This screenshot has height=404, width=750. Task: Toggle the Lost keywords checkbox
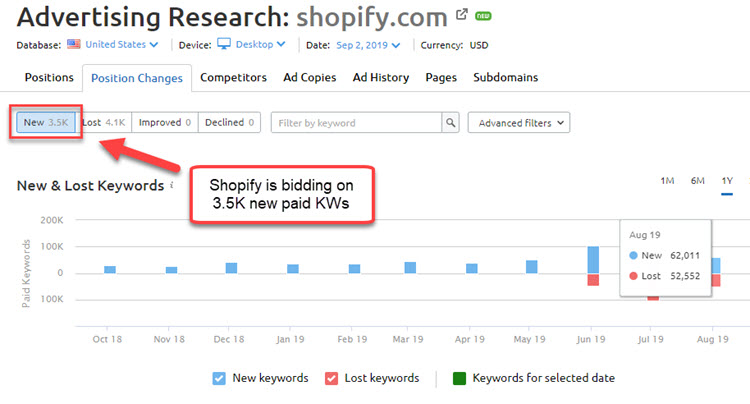click(x=331, y=378)
